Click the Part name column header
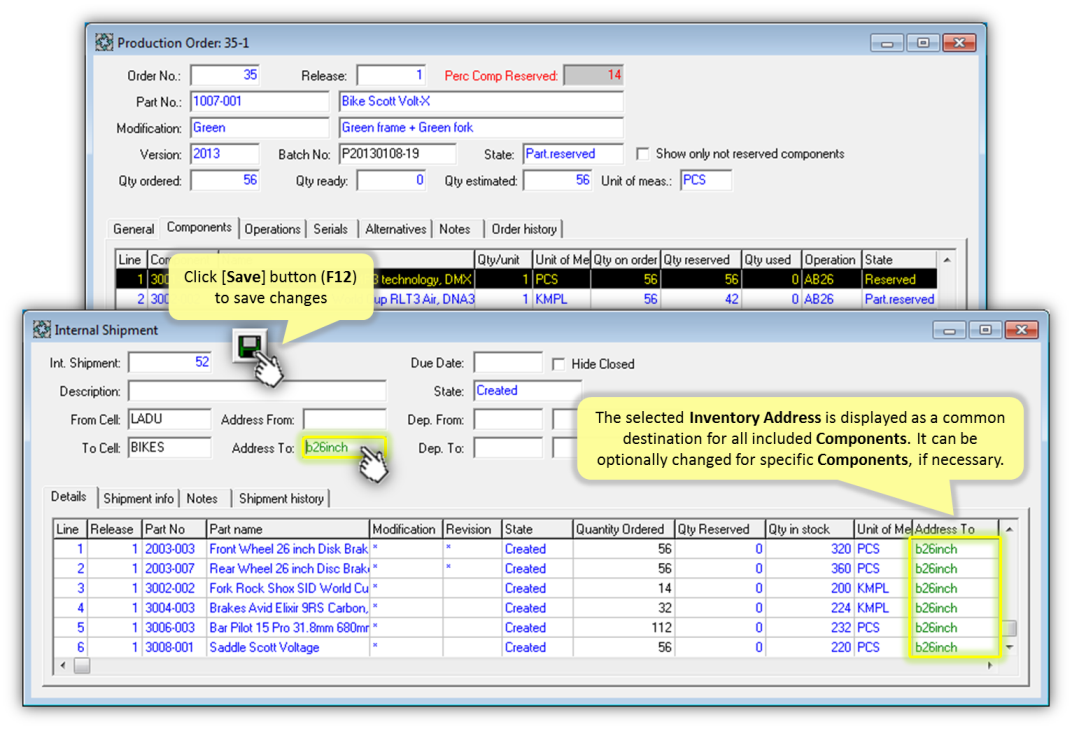 point(287,529)
